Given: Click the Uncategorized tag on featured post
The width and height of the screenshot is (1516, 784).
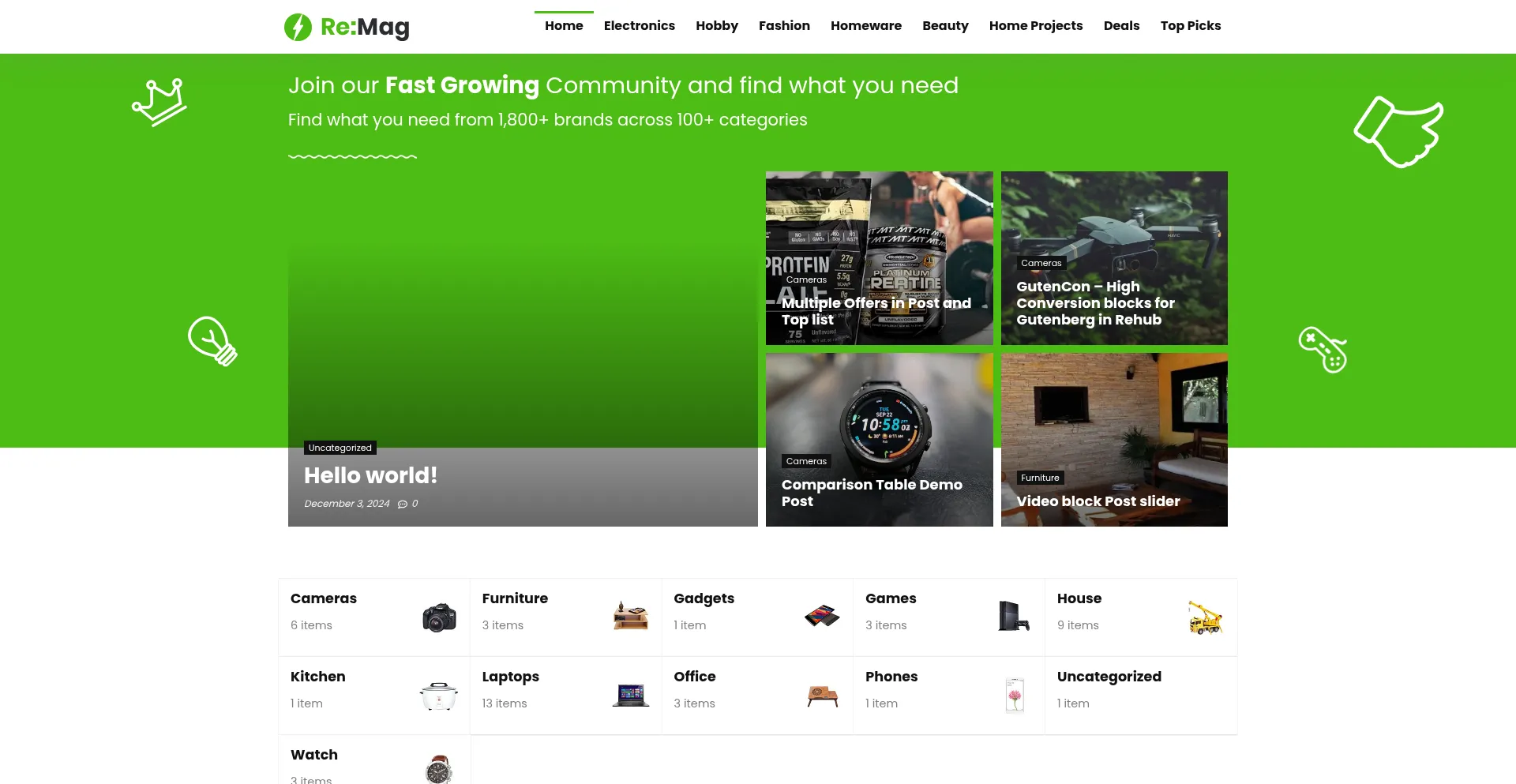Looking at the screenshot, I should (340, 448).
